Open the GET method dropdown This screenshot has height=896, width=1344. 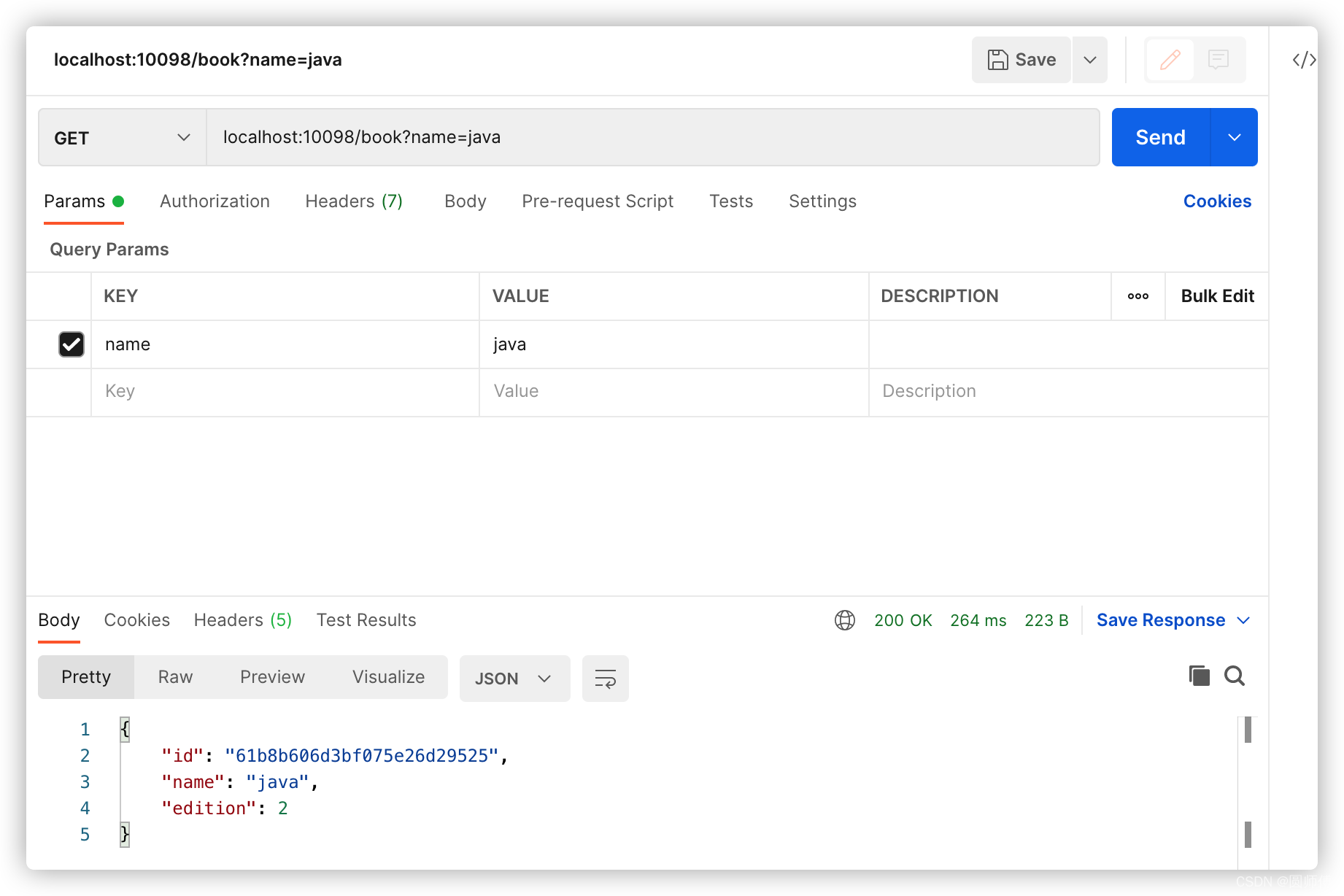pos(122,138)
